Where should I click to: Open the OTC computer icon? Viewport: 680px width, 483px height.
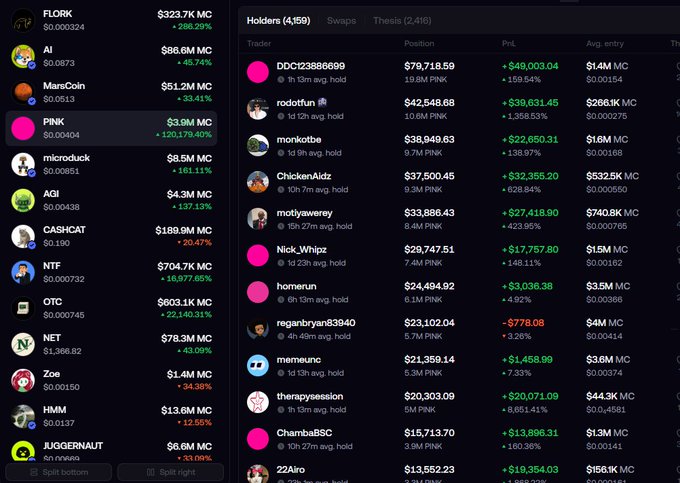coord(23,308)
